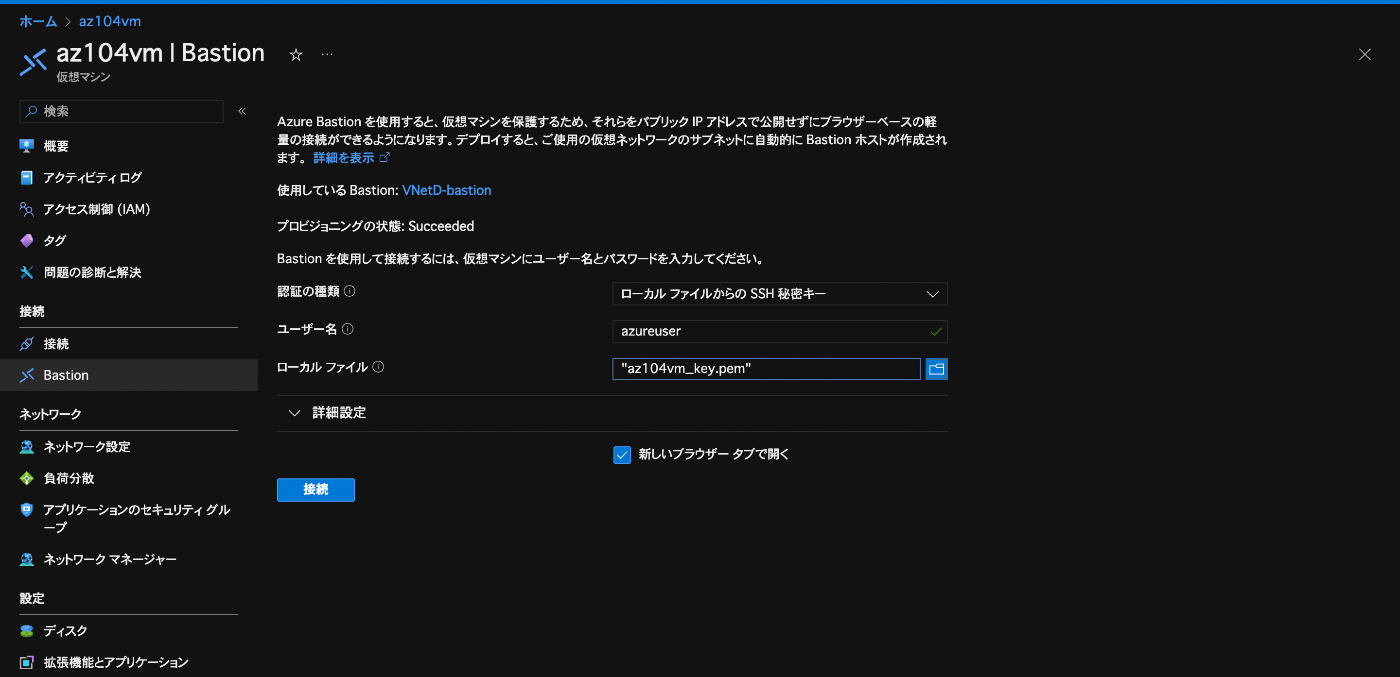
Task: Click the 拡張機能とアプリケーション icon
Action: click(x=27, y=662)
